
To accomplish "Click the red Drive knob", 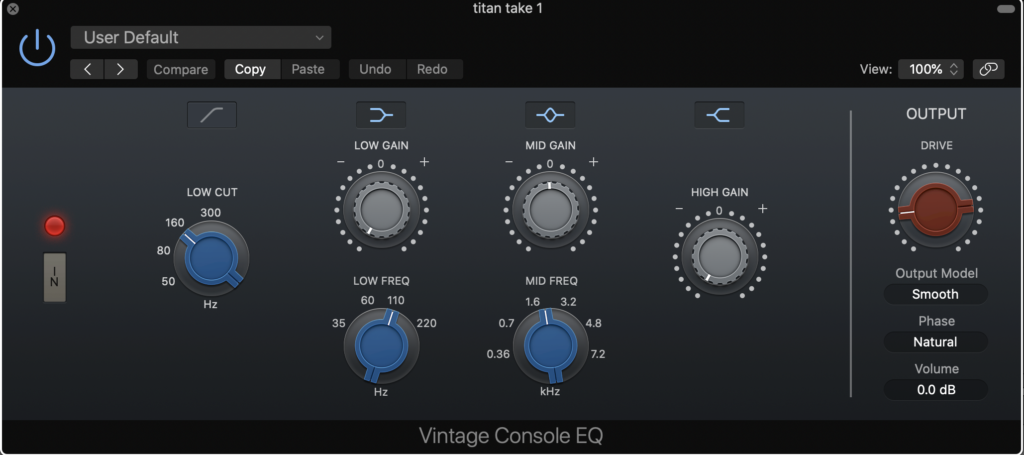I will coord(935,208).
